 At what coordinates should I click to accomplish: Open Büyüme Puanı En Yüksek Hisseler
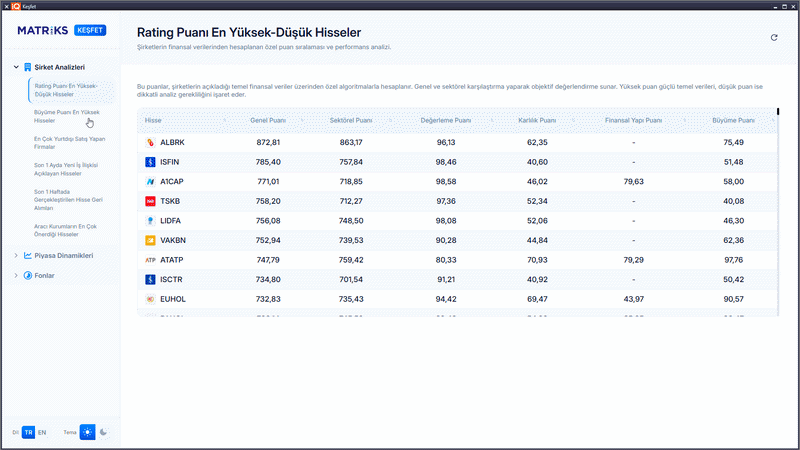(x=67, y=116)
